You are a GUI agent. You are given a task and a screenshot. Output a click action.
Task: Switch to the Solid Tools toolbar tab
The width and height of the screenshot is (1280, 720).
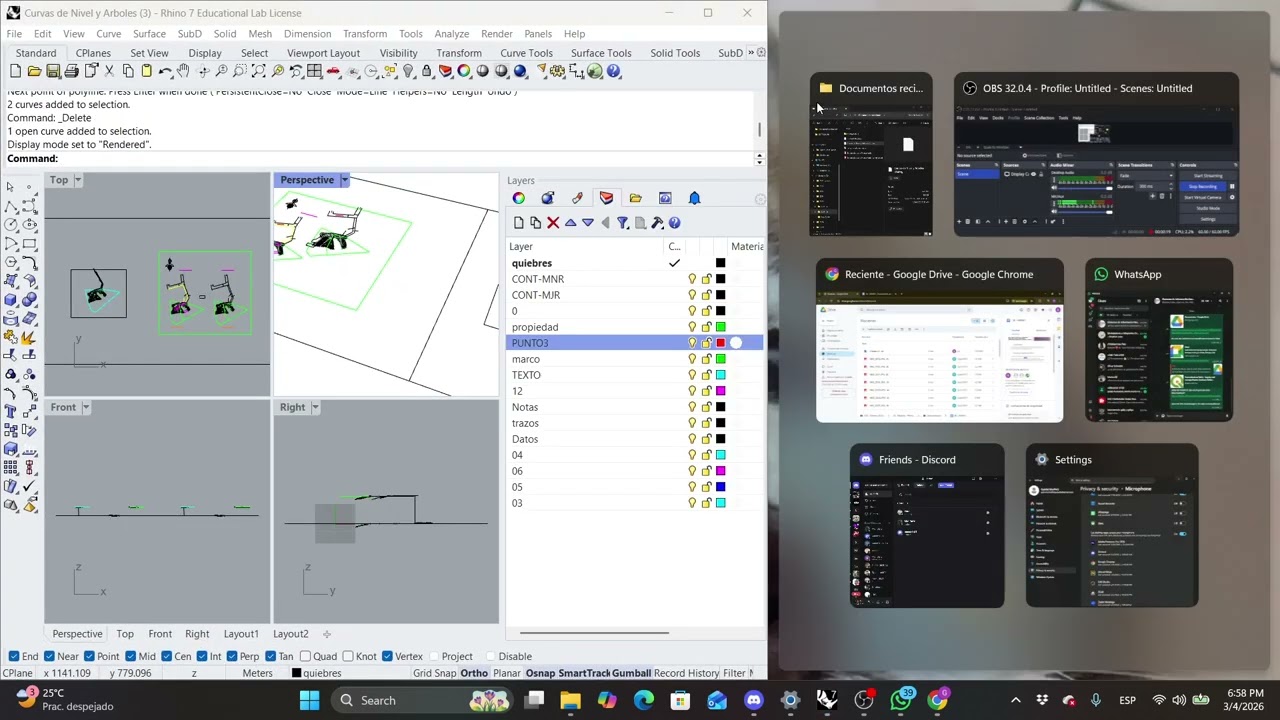pyautogui.click(x=675, y=53)
